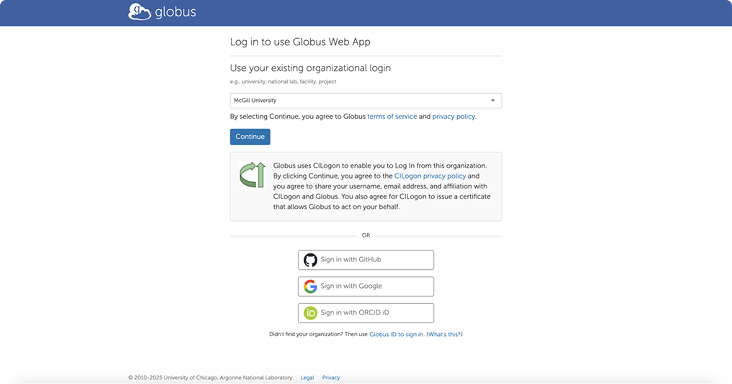Click the dropdown arrow in the organization selector
The image size is (732, 384).
[x=493, y=101]
